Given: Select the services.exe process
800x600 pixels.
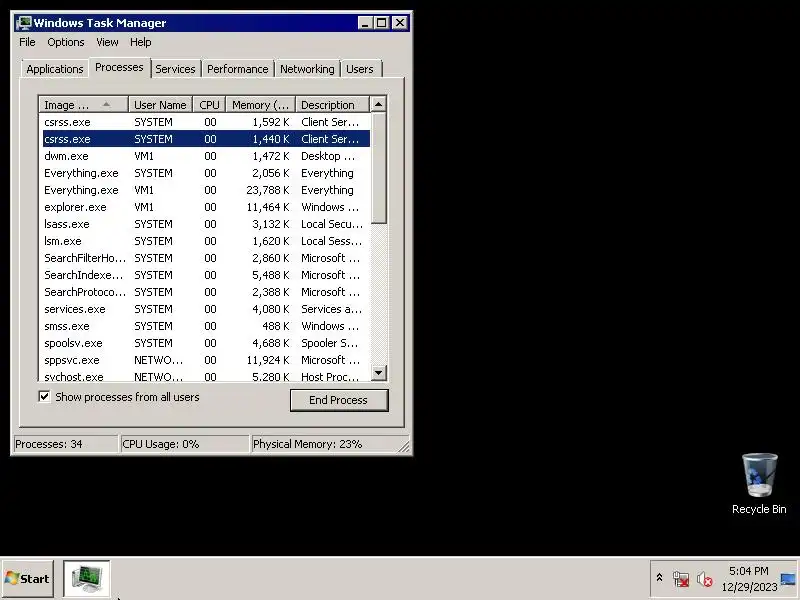Looking at the screenshot, I should pyautogui.click(x=206, y=309).
